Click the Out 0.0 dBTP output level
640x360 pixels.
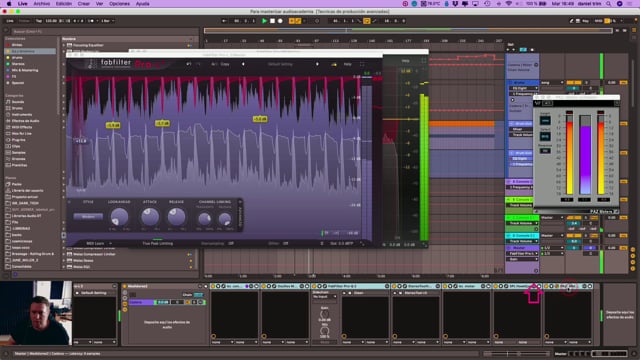pyautogui.click(x=342, y=243)
